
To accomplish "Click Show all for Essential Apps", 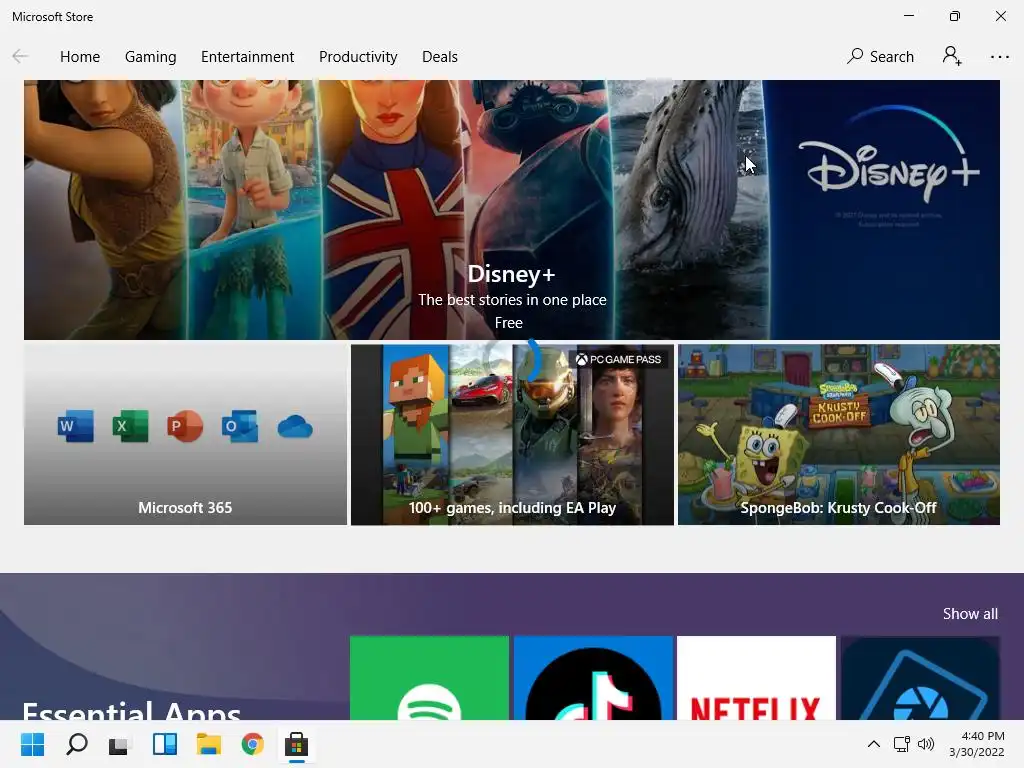I will coord(970,614).
